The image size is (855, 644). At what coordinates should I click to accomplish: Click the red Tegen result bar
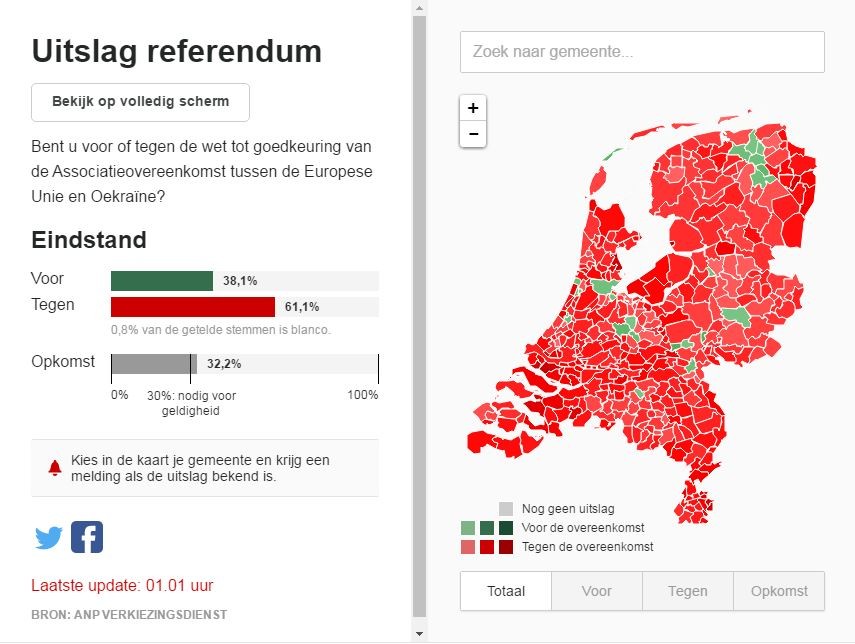pos(193,306)
